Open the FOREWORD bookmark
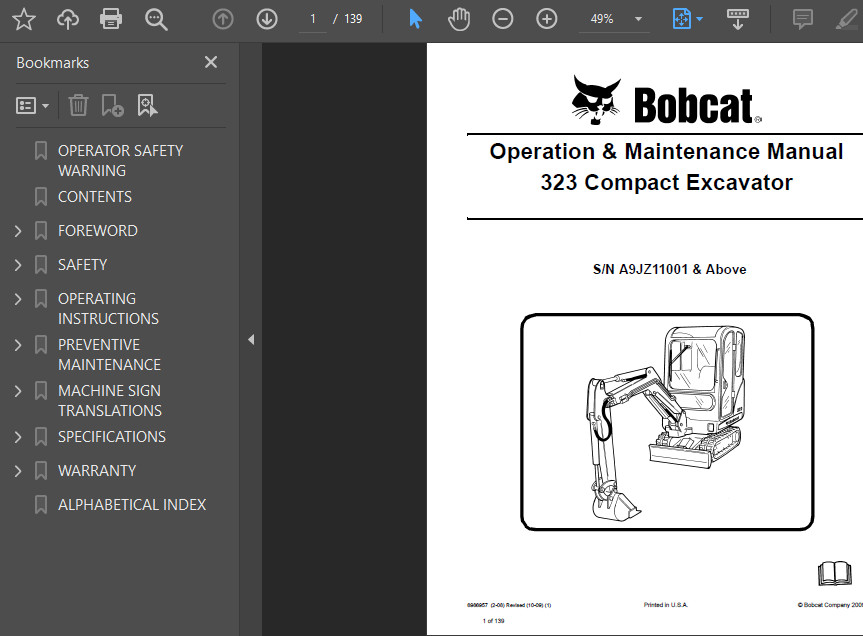 click(x=98, y=231)
